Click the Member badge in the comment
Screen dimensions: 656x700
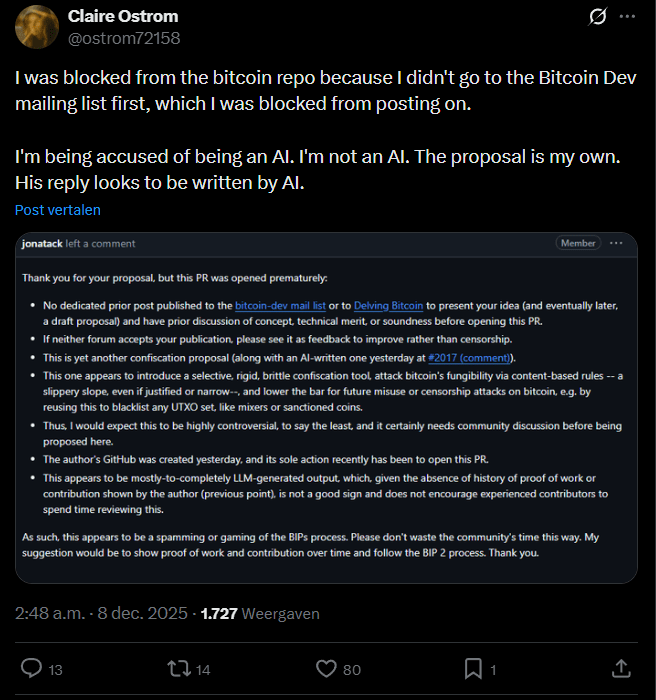(x=577, y=243)
